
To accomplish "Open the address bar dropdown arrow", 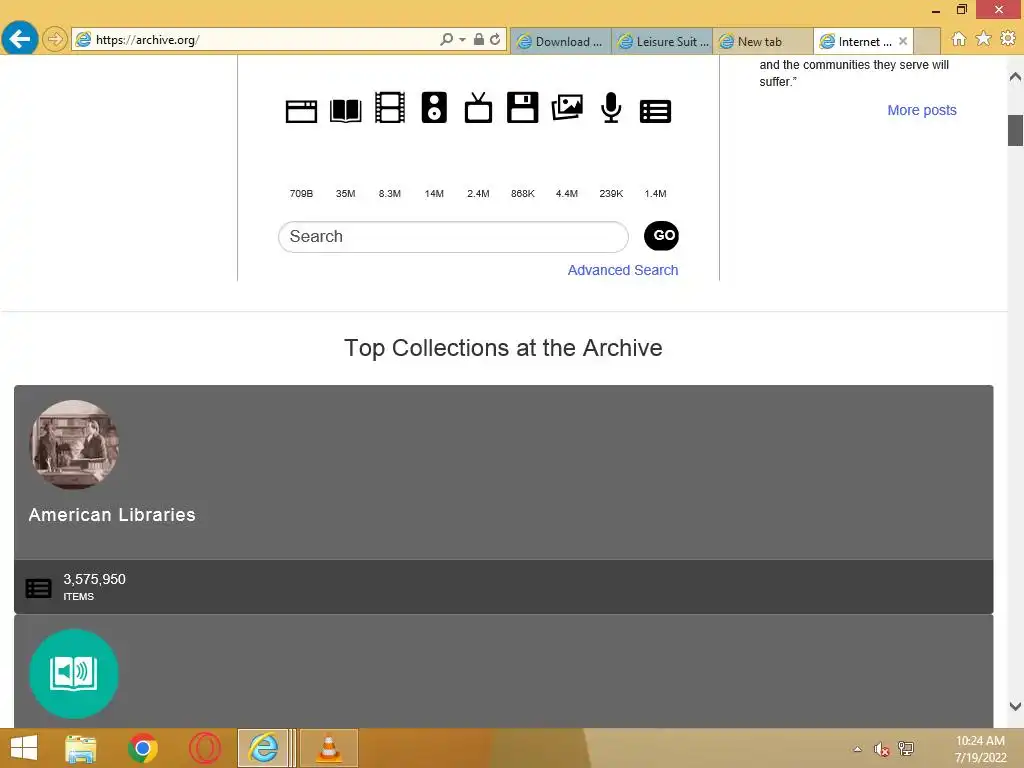I will tap(462, 40).
